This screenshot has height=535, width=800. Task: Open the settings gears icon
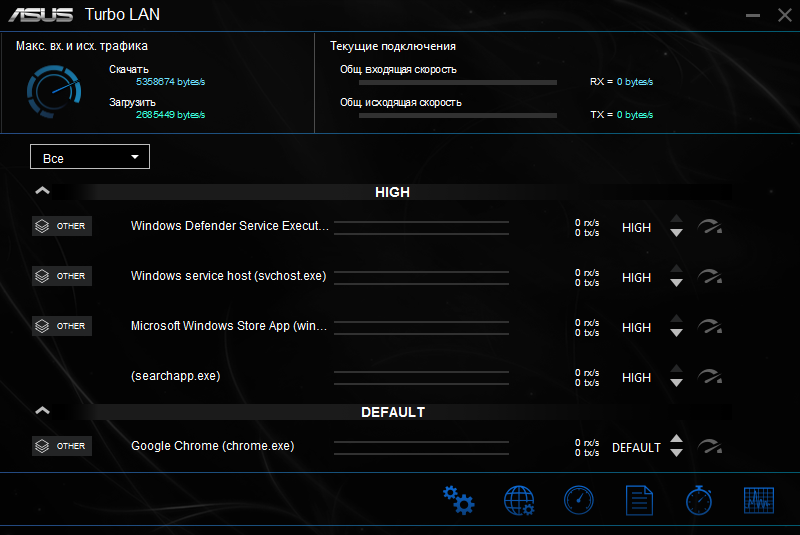458,500
